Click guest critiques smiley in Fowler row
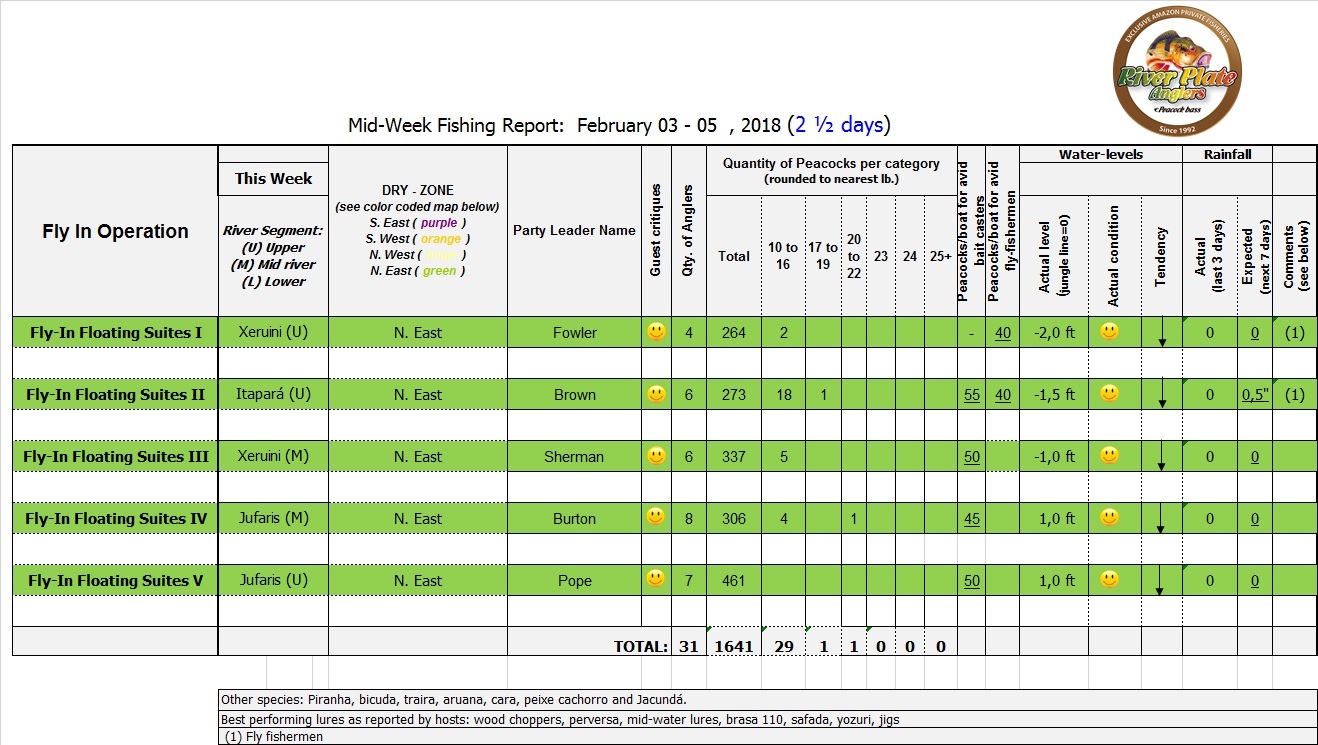 point(656,331)
